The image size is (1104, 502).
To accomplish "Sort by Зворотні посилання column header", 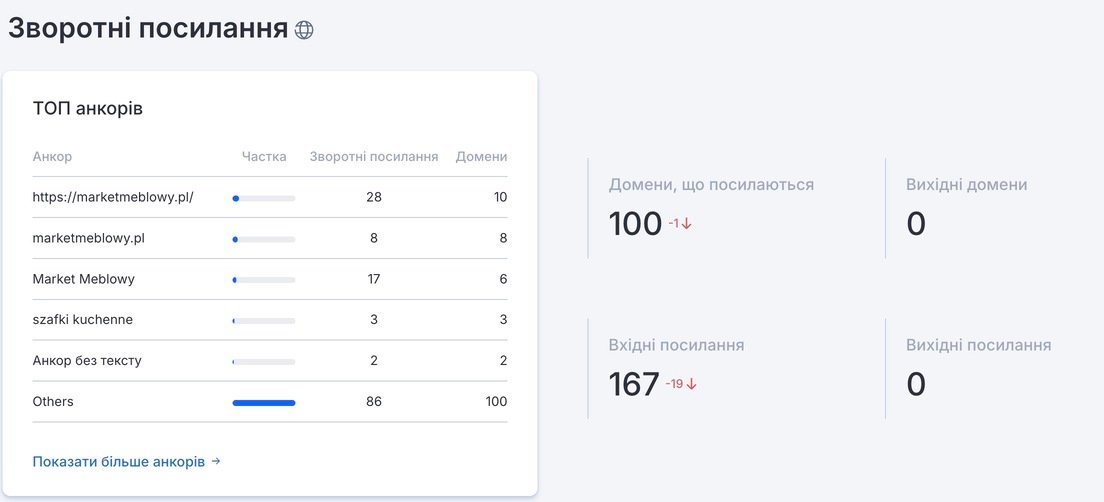I will (374, 156).
